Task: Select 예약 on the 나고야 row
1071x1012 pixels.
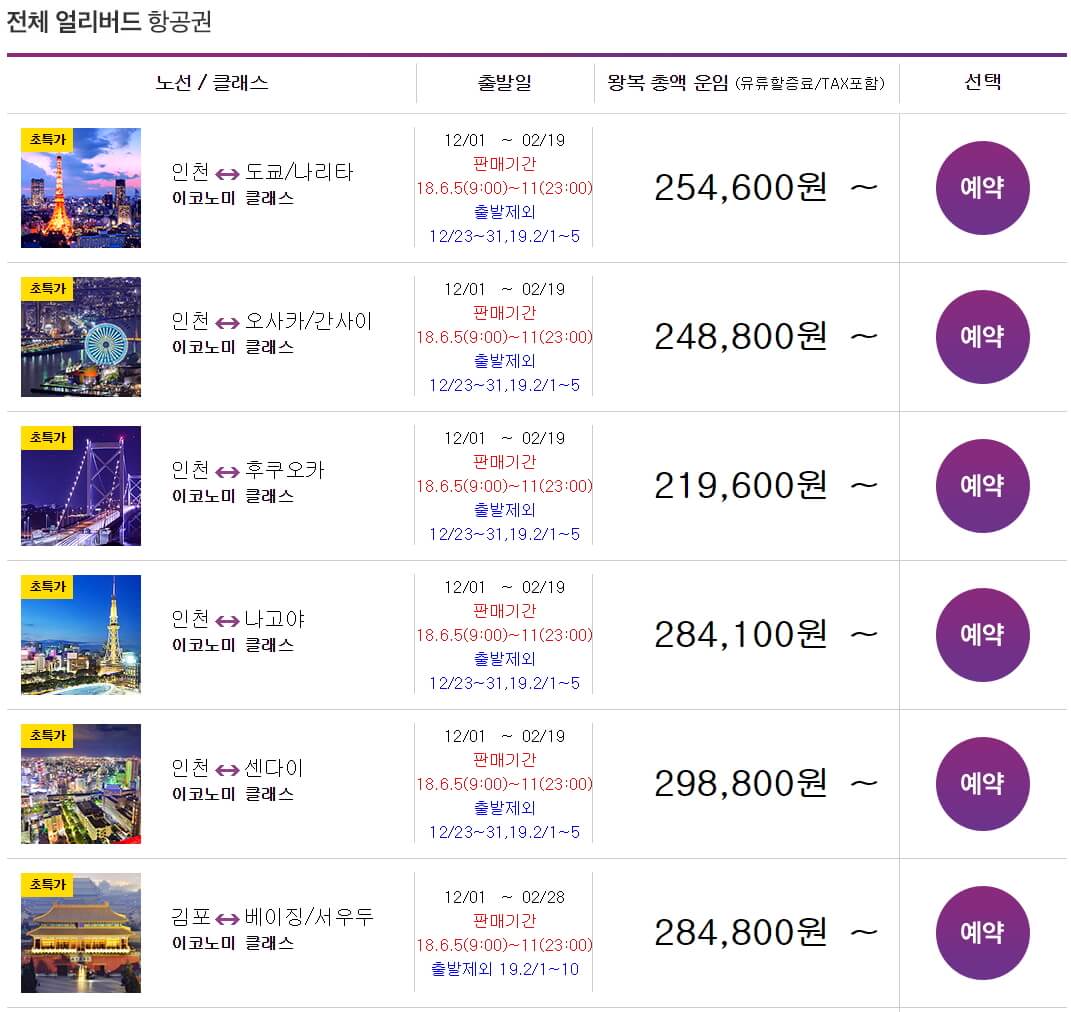Action: (x=982, y=635)
